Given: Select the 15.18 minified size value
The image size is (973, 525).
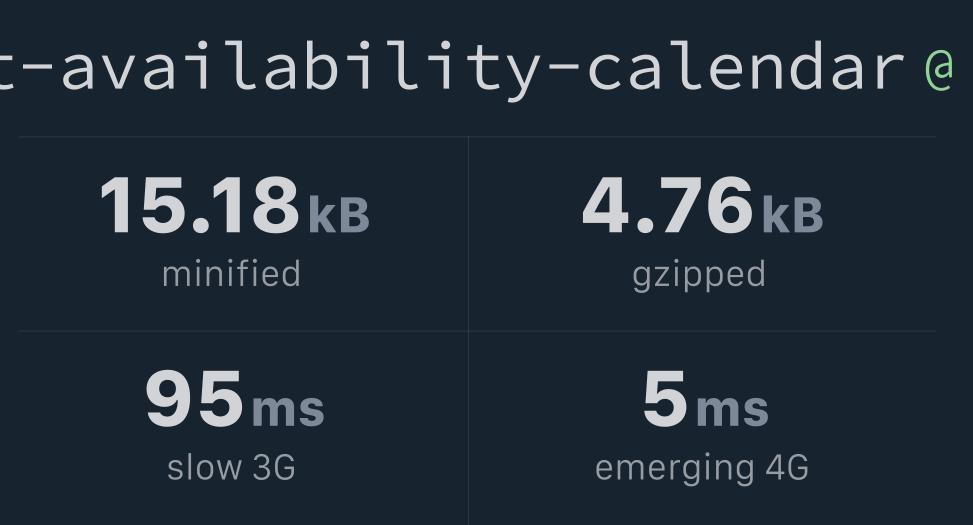Looking at the screenshot, I should pos(200,205).
